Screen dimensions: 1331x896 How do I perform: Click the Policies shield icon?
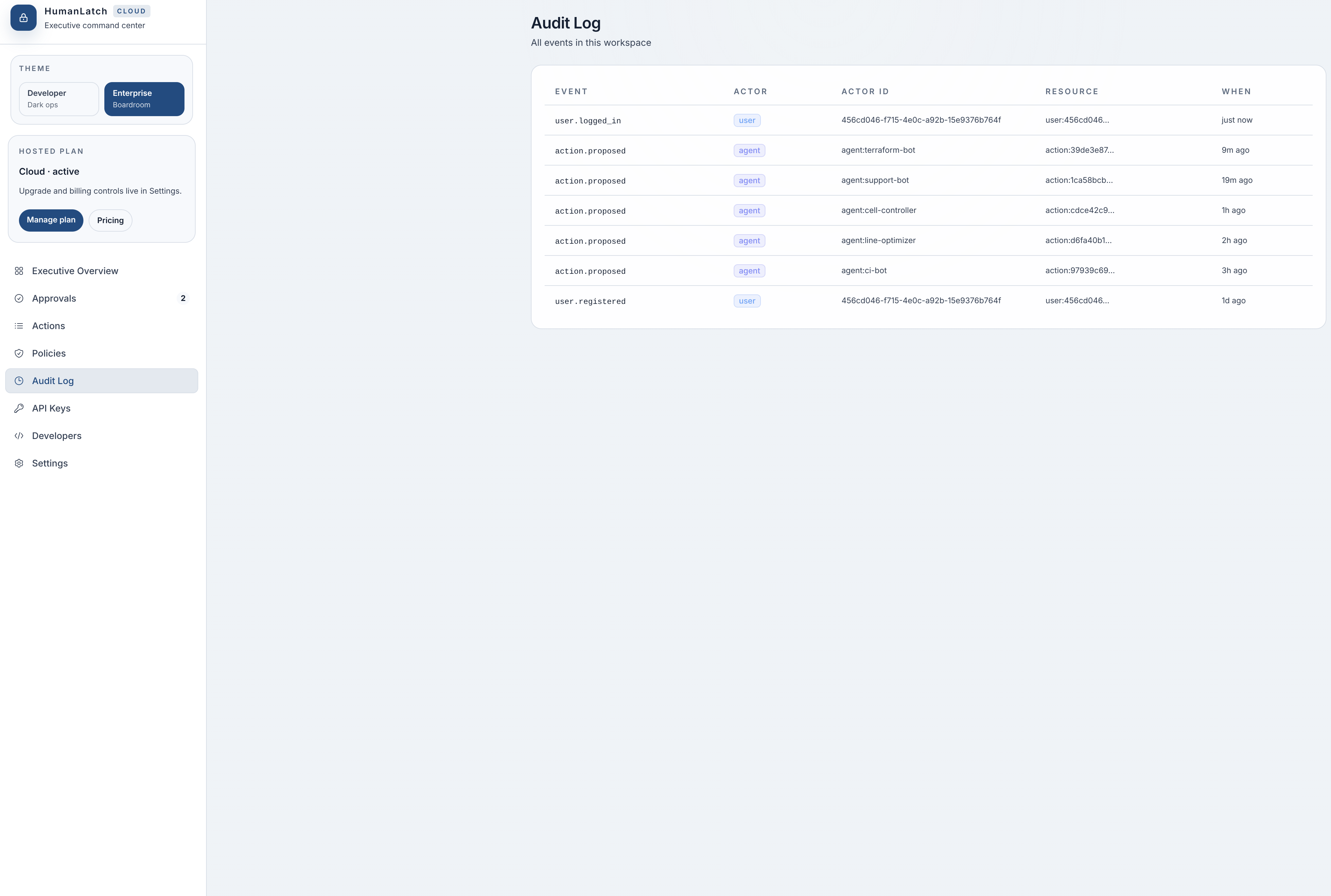(x=19, y=353)
